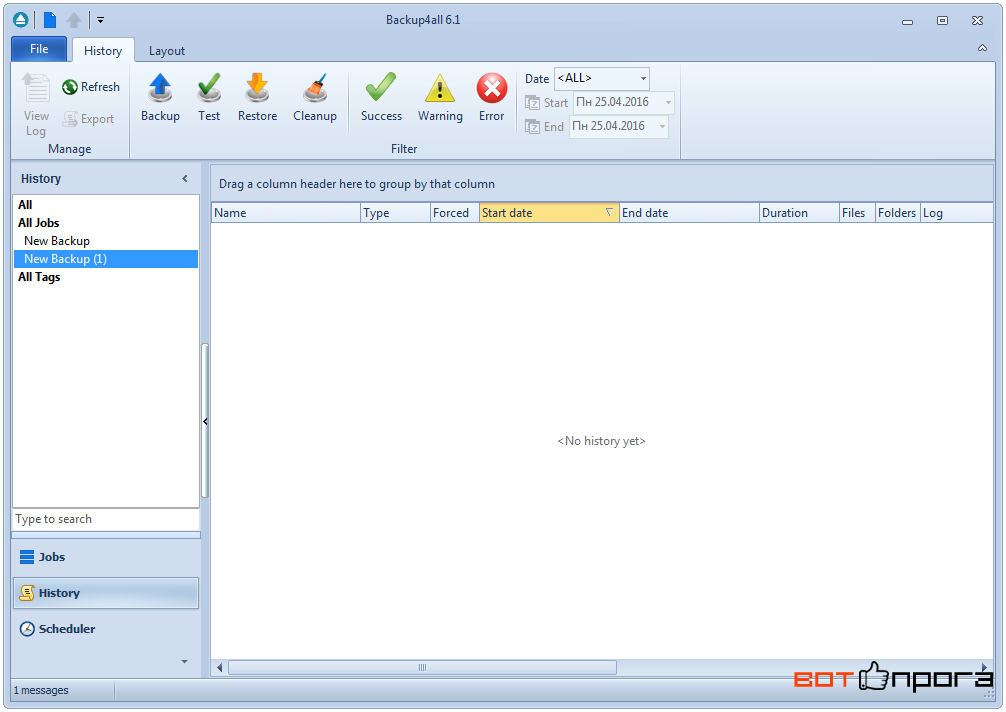The width and height of the screenshot is (1006, 712).
Task: Click the Scheduler clock icon
Action: 27,629
